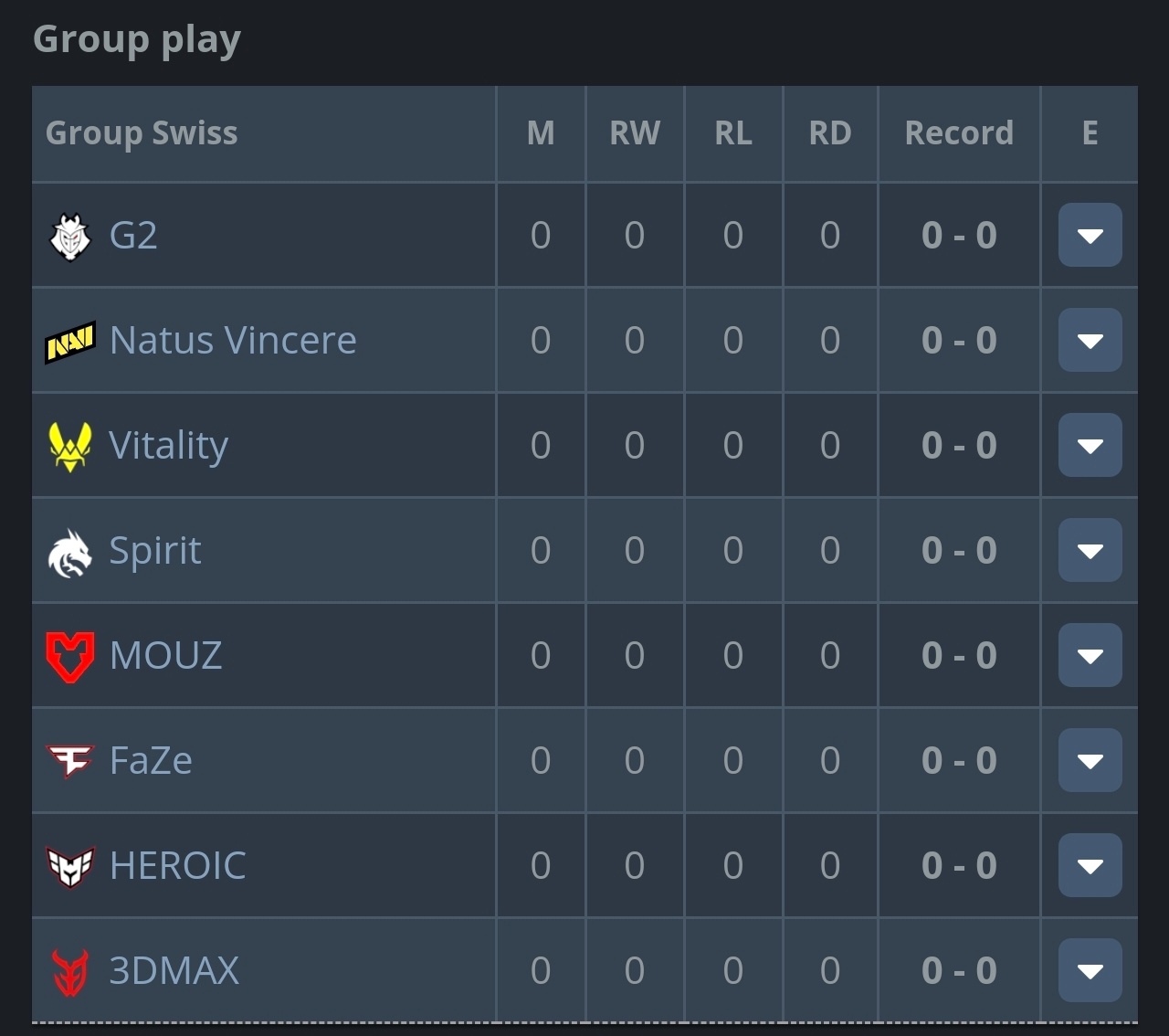Screen dimensions: 1169x1036
Task: Expand FaZe row dropdown arrow
Action: [1090, 760]
